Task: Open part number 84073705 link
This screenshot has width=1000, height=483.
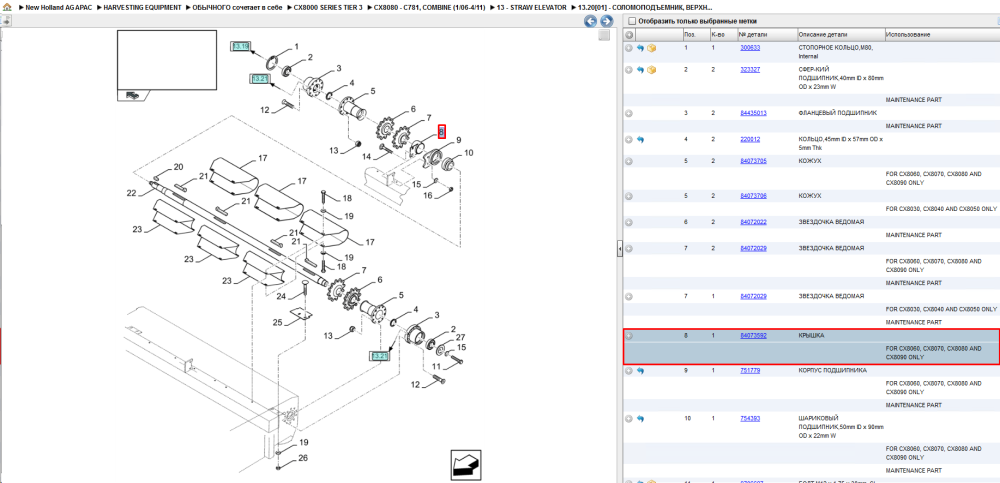Action: pyautogui.click(x=753, y=161)
